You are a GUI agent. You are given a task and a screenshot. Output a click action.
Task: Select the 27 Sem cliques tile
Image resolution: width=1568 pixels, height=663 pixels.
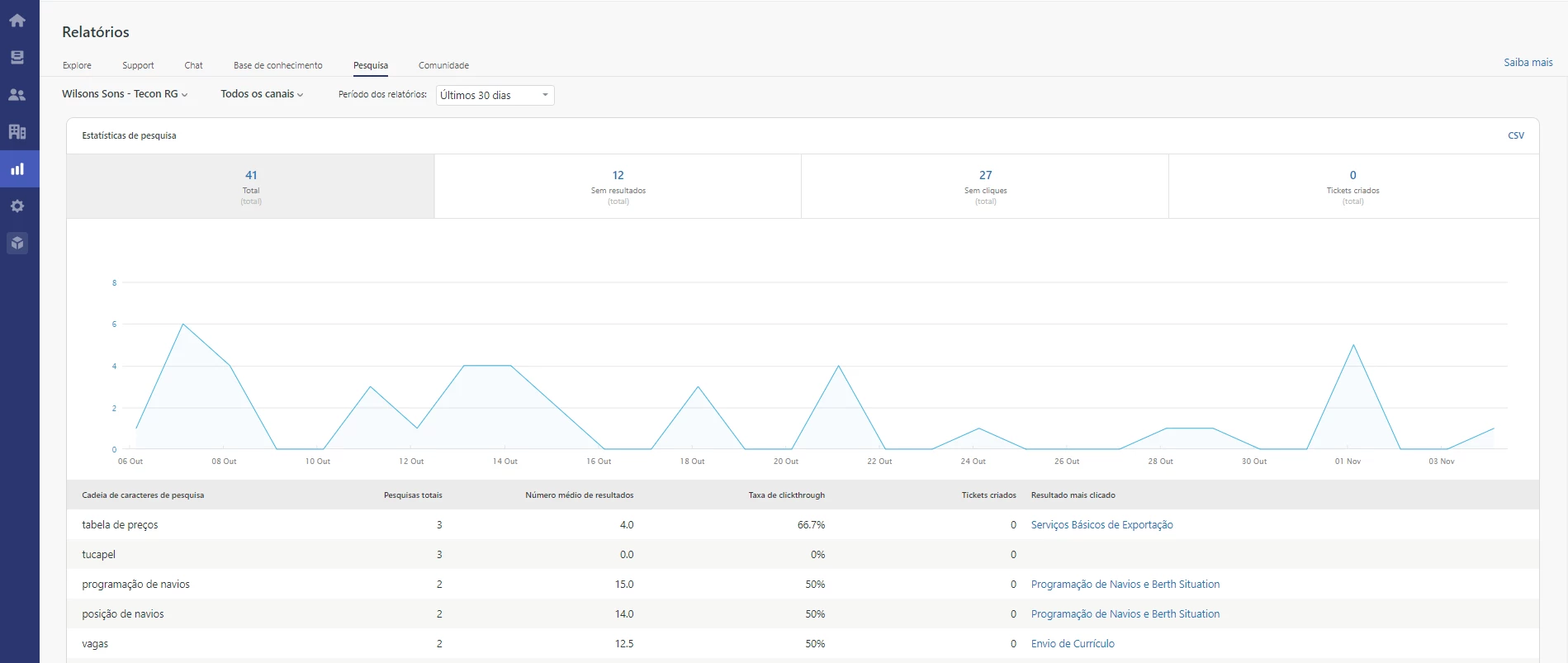click(985, 187)
